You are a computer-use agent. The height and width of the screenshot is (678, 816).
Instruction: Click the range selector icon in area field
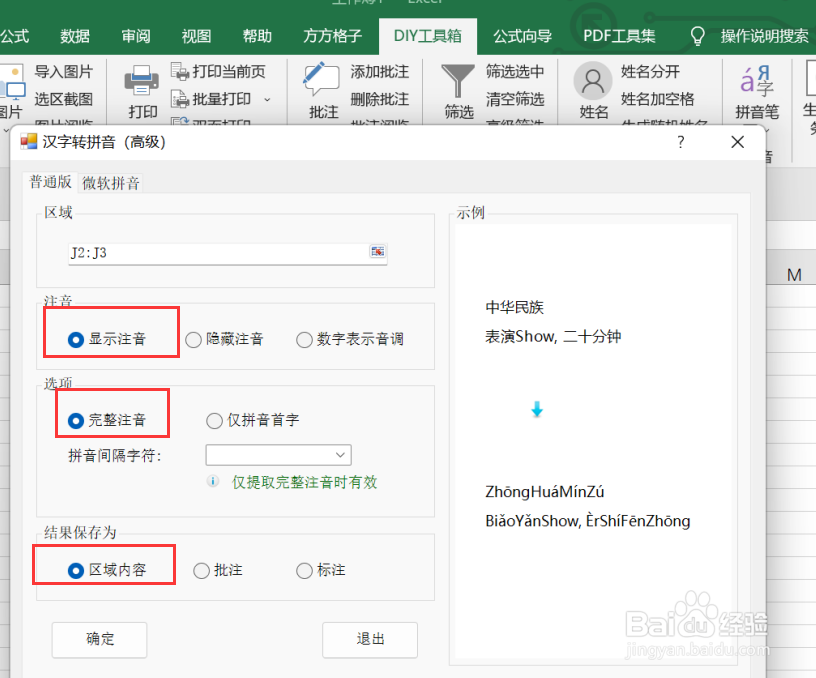click(x=377, y=251)
